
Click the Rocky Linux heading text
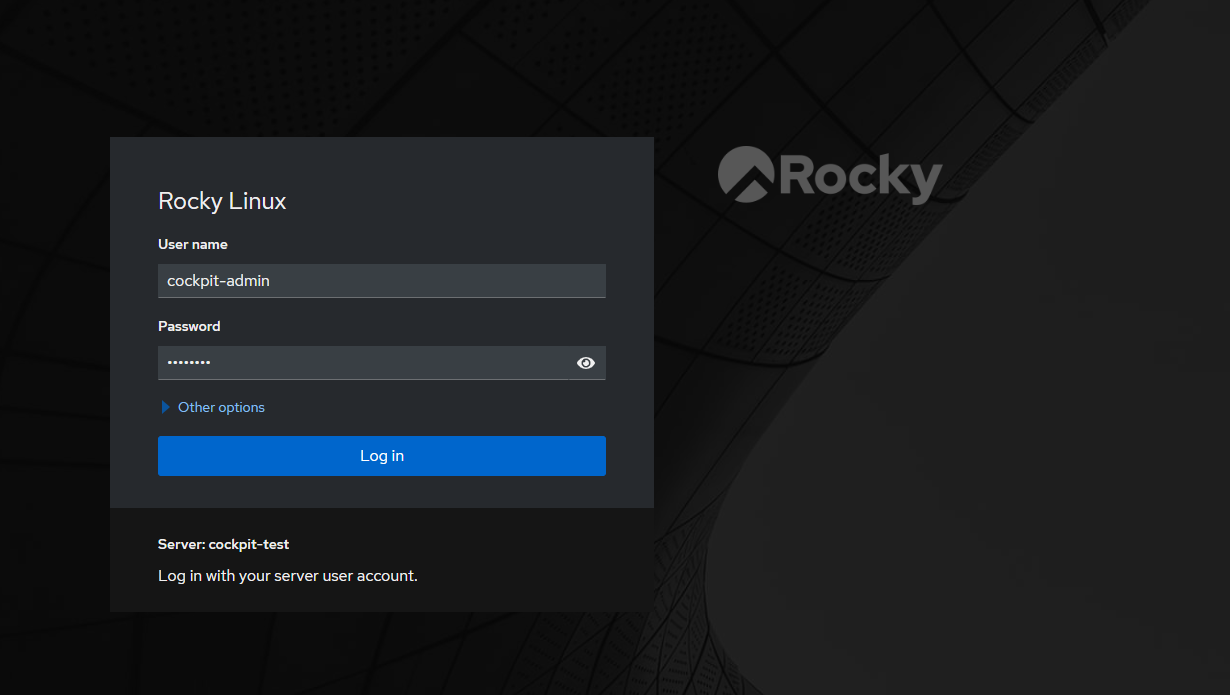click(x=222, y=201)
